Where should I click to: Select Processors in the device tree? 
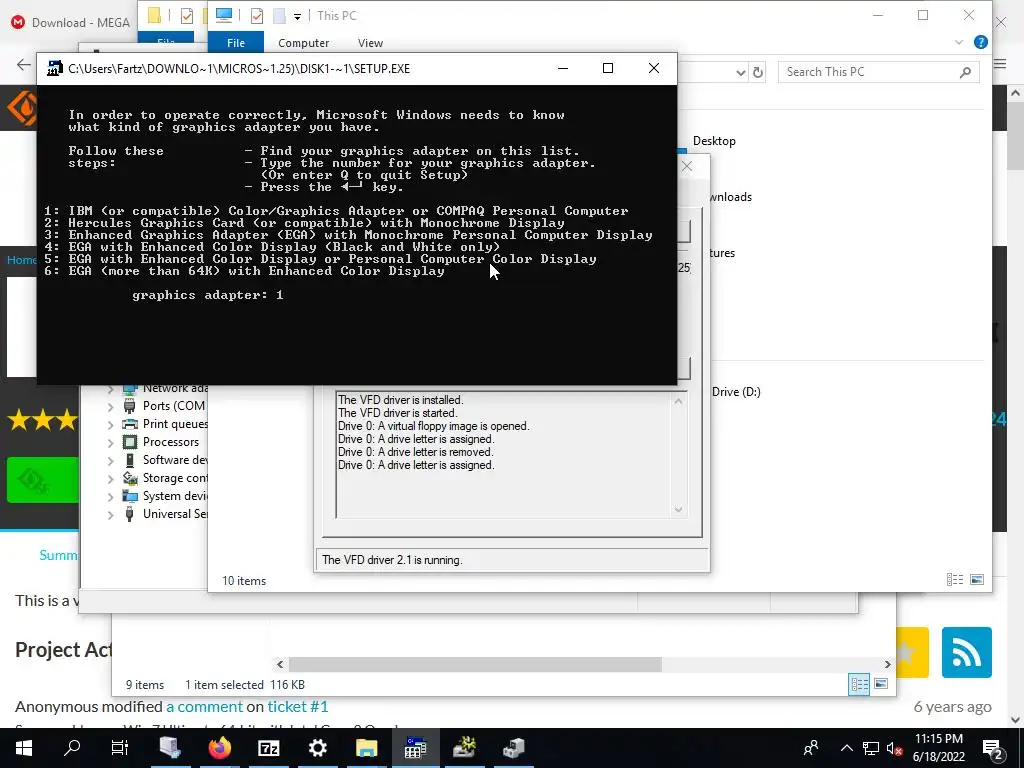[x=170, y=442]
